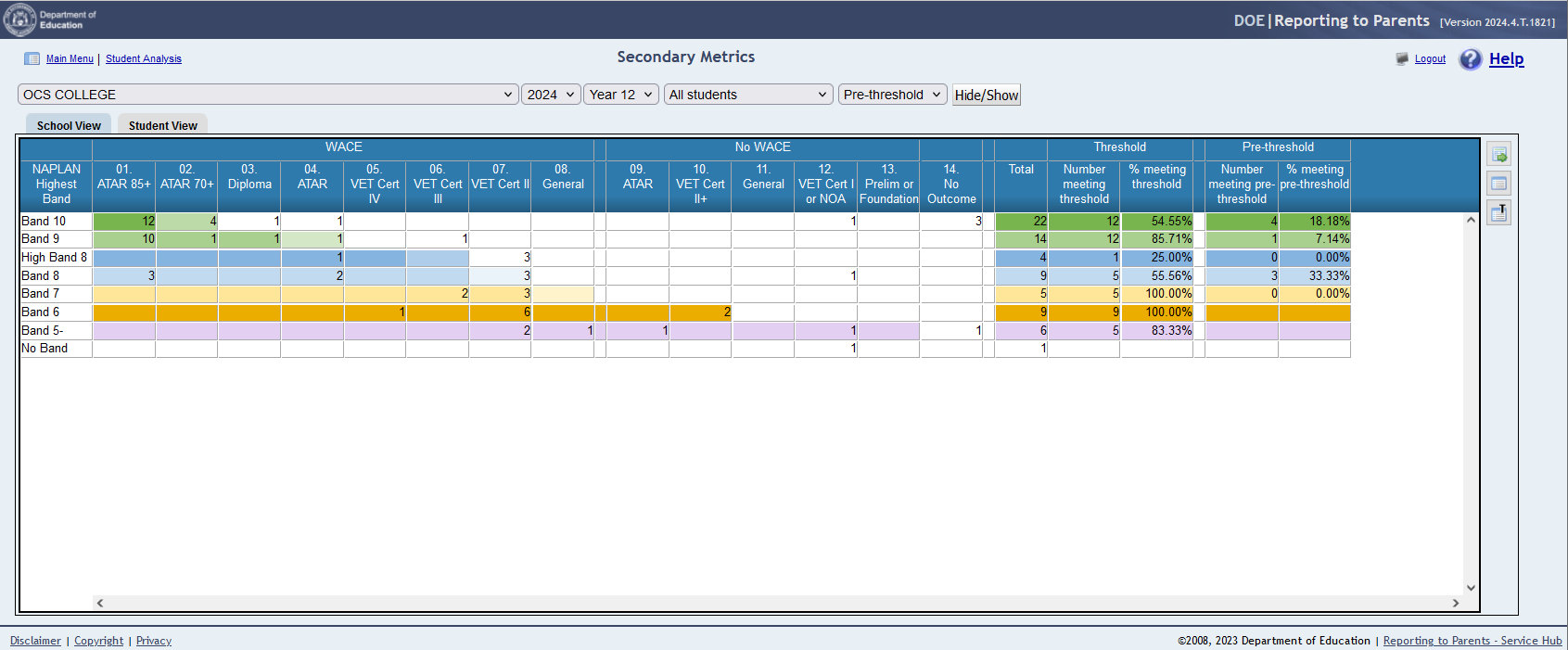
Task: Go to the Main Menu link
Action: click(x=70, y=59)
